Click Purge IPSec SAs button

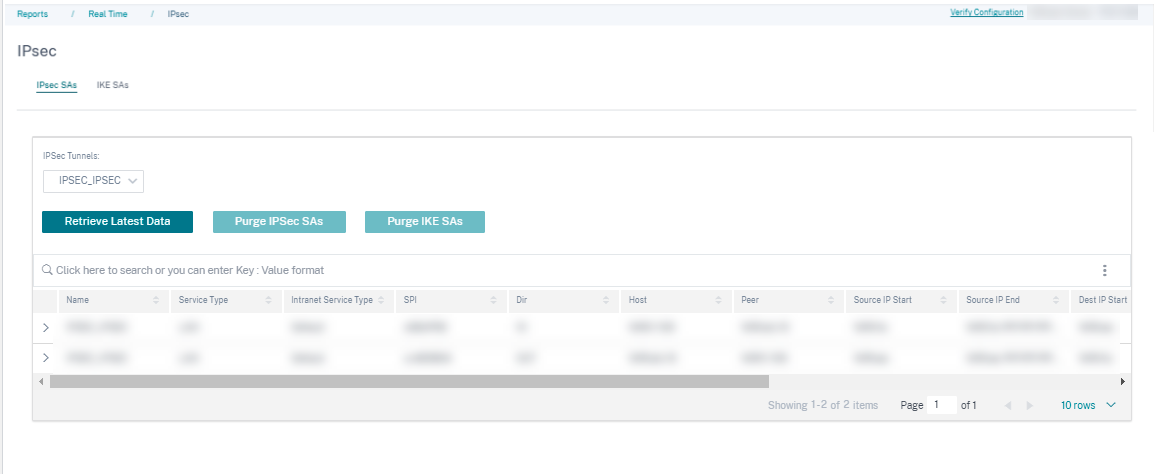(279, 222)
